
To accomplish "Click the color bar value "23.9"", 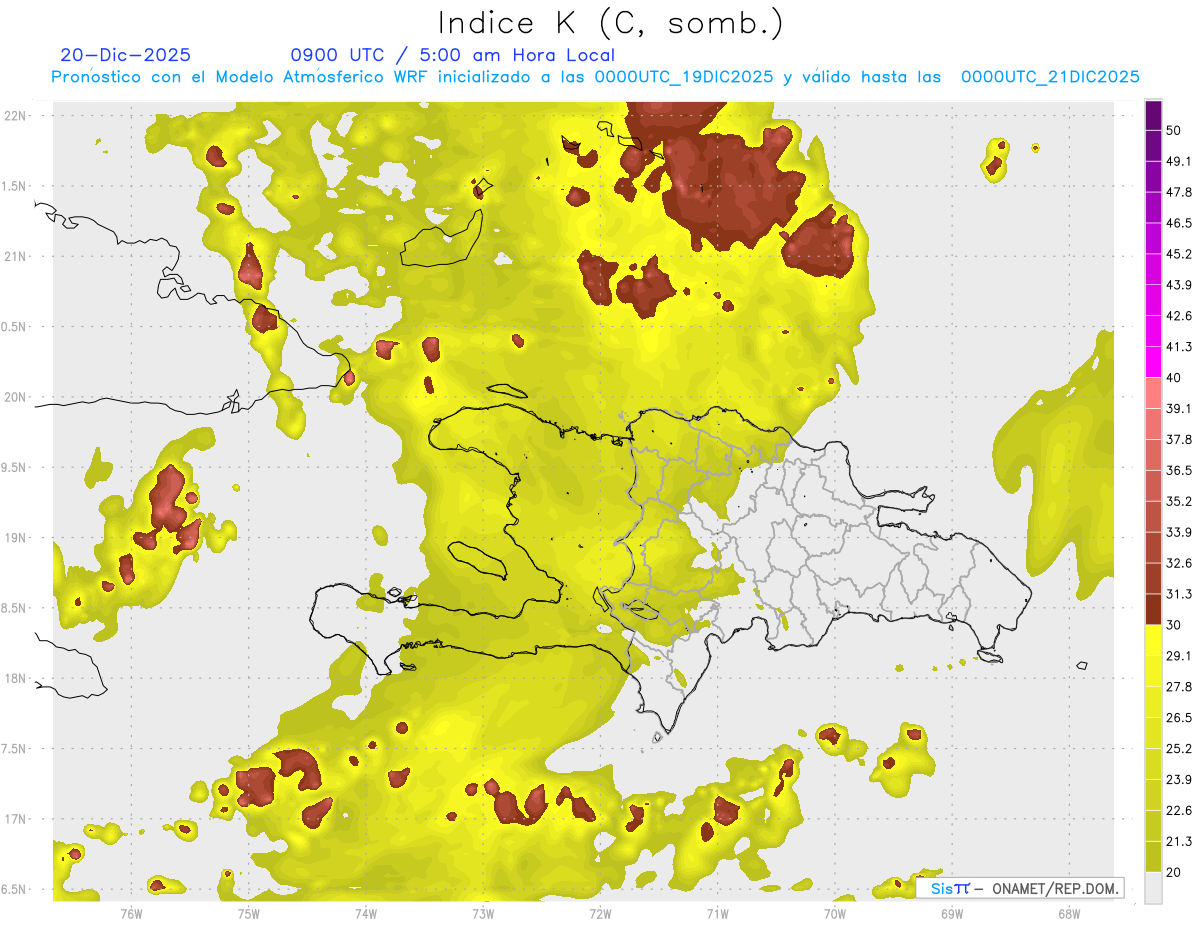I will 1179,779.
